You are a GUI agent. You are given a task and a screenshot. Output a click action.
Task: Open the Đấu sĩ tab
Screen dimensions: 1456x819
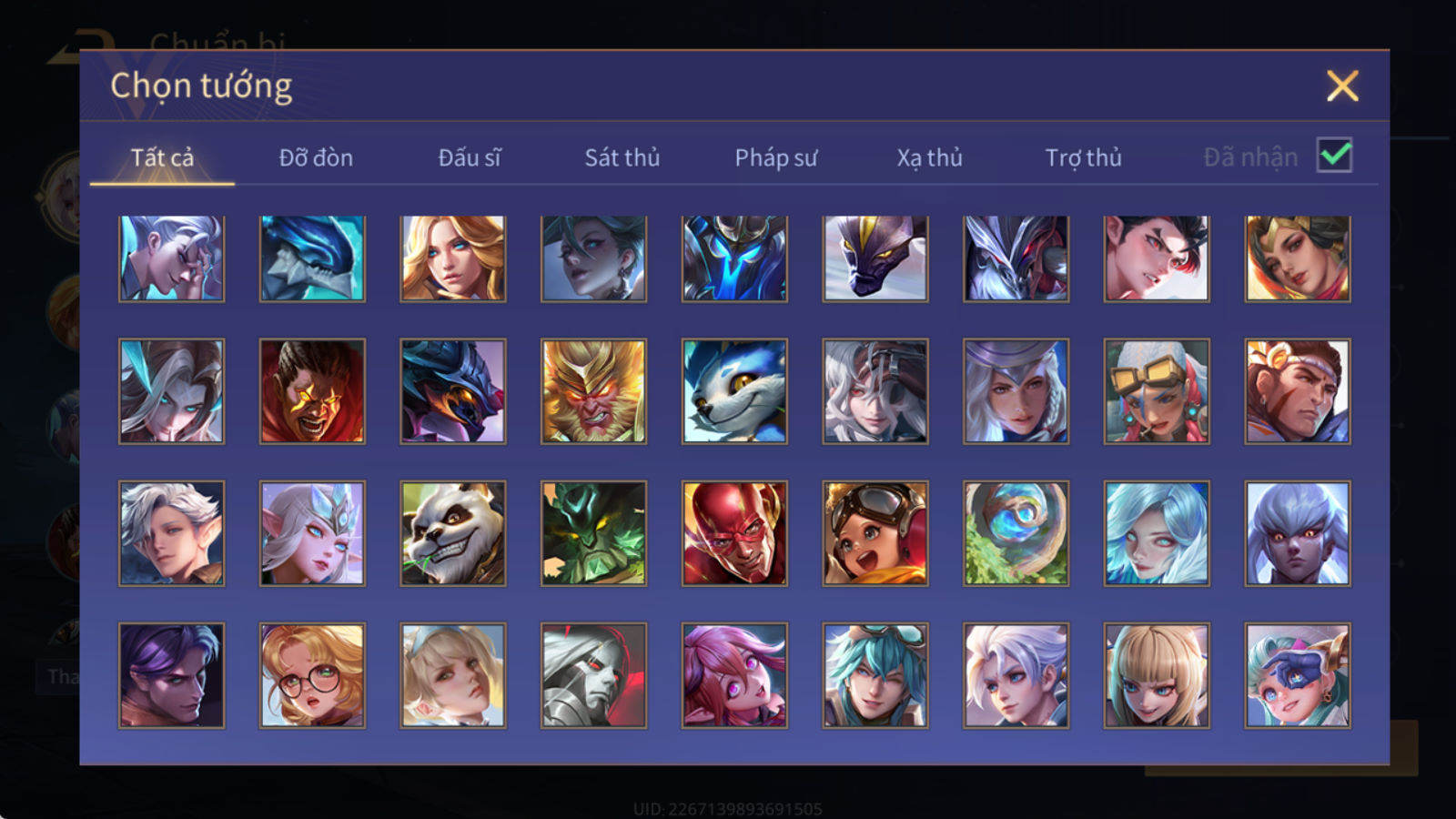tap(470, 157)
